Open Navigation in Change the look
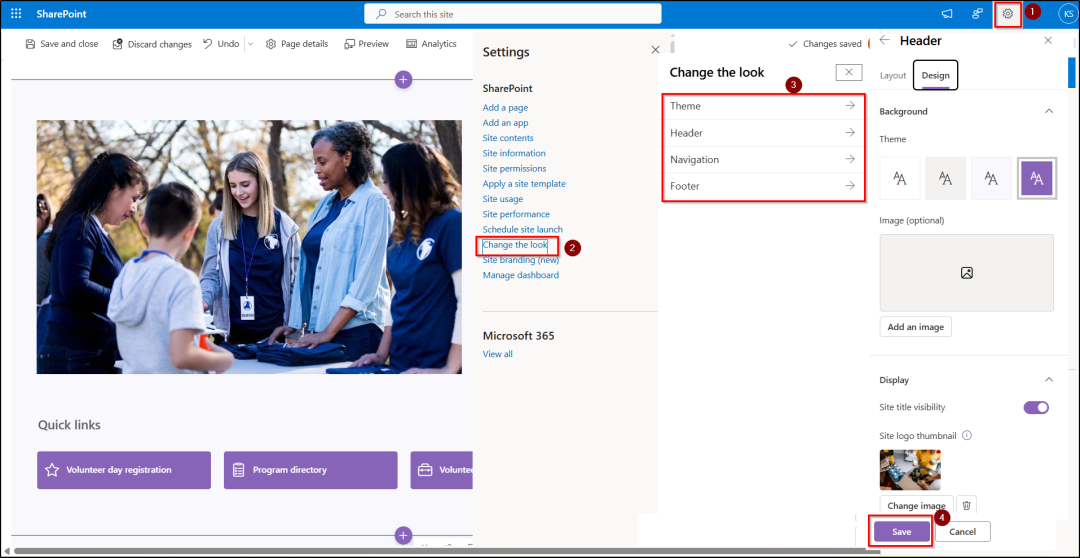1080x558 pixels. click(x=763, y=159)
